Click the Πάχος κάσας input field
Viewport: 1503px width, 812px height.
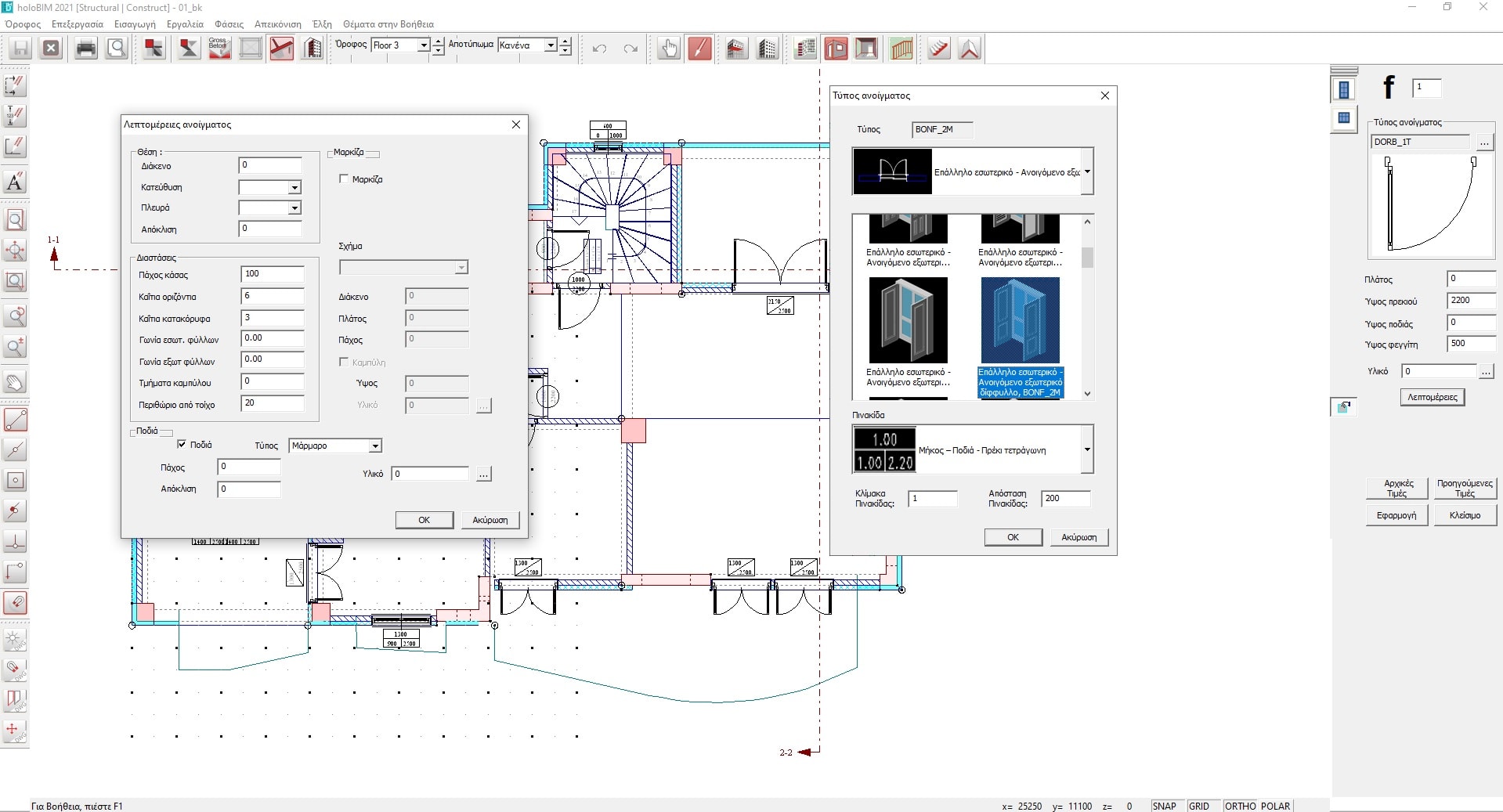272,274
